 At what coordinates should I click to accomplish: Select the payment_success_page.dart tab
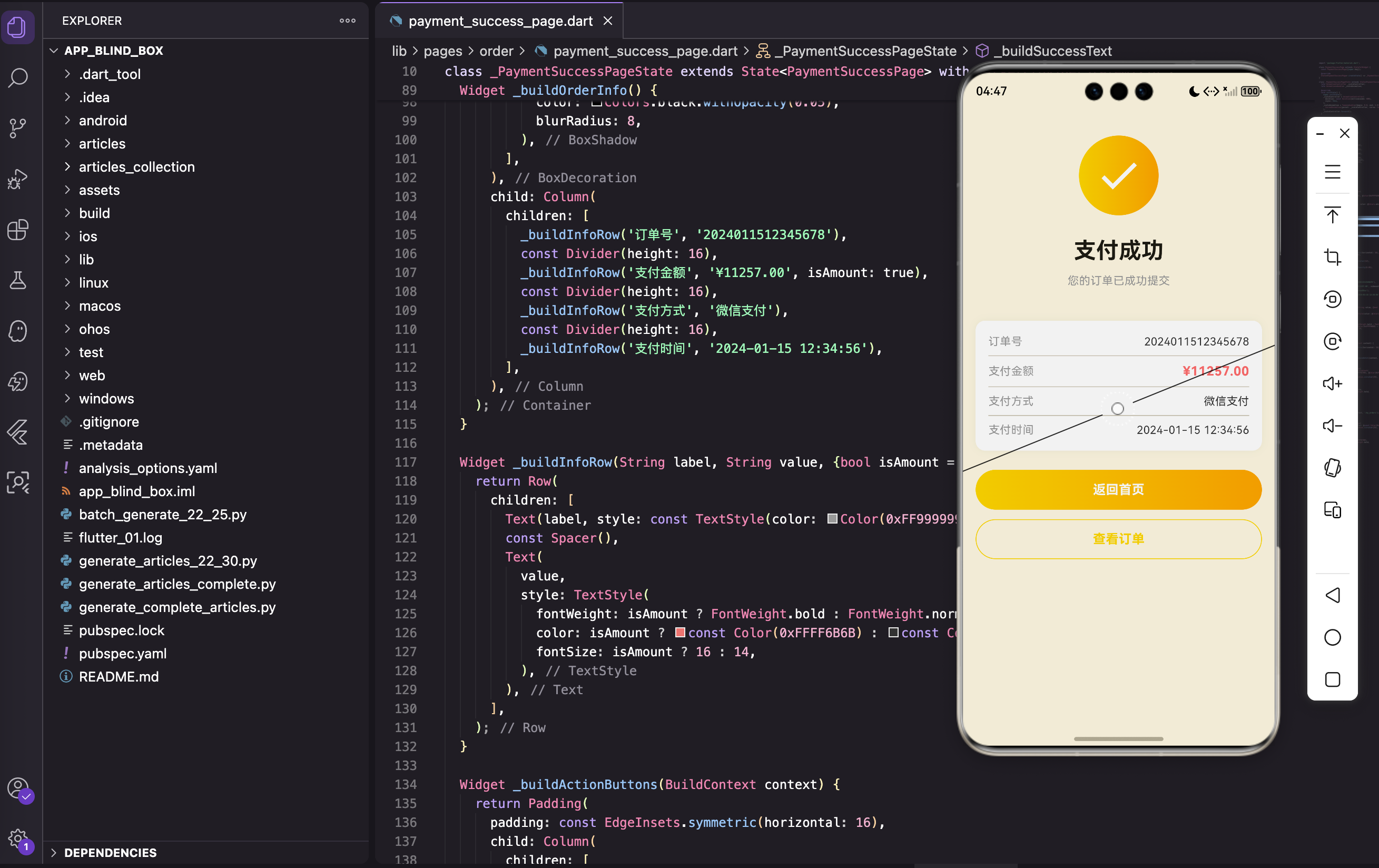[499, 21]
